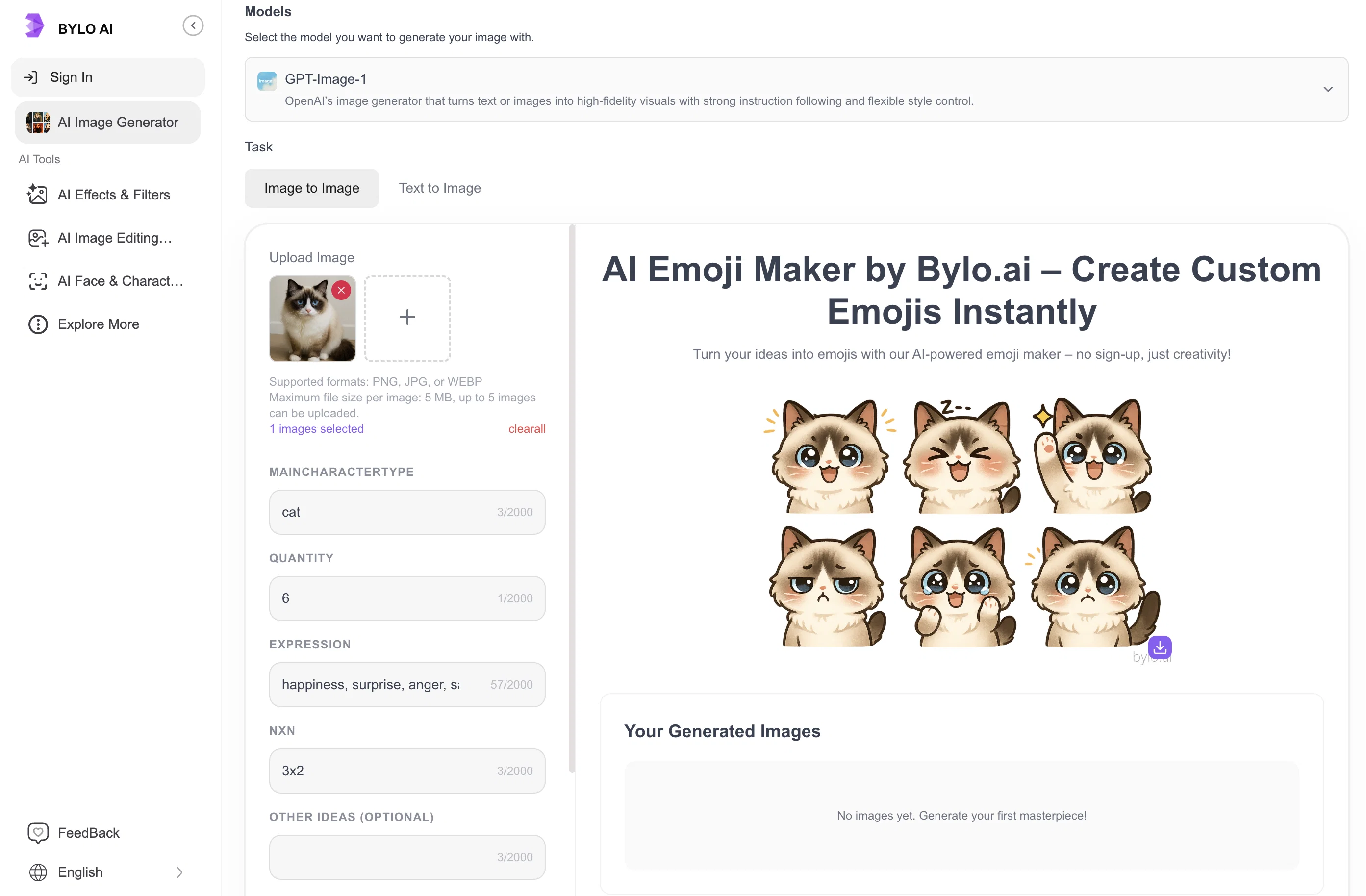This screenshot has height=896, width=1366.
Task: Click the Sign In button
Action: [108, 77]
